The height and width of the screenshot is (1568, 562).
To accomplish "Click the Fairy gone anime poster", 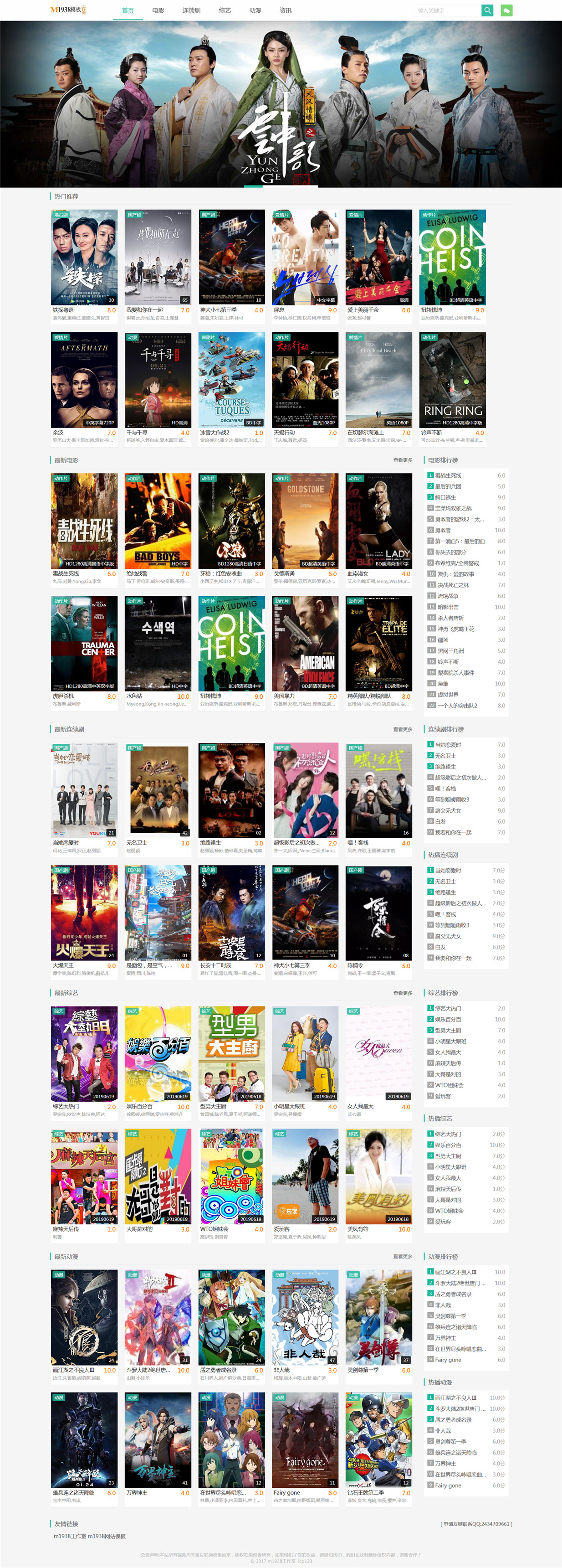I will pyautogui.click(x=305, y=1439).
